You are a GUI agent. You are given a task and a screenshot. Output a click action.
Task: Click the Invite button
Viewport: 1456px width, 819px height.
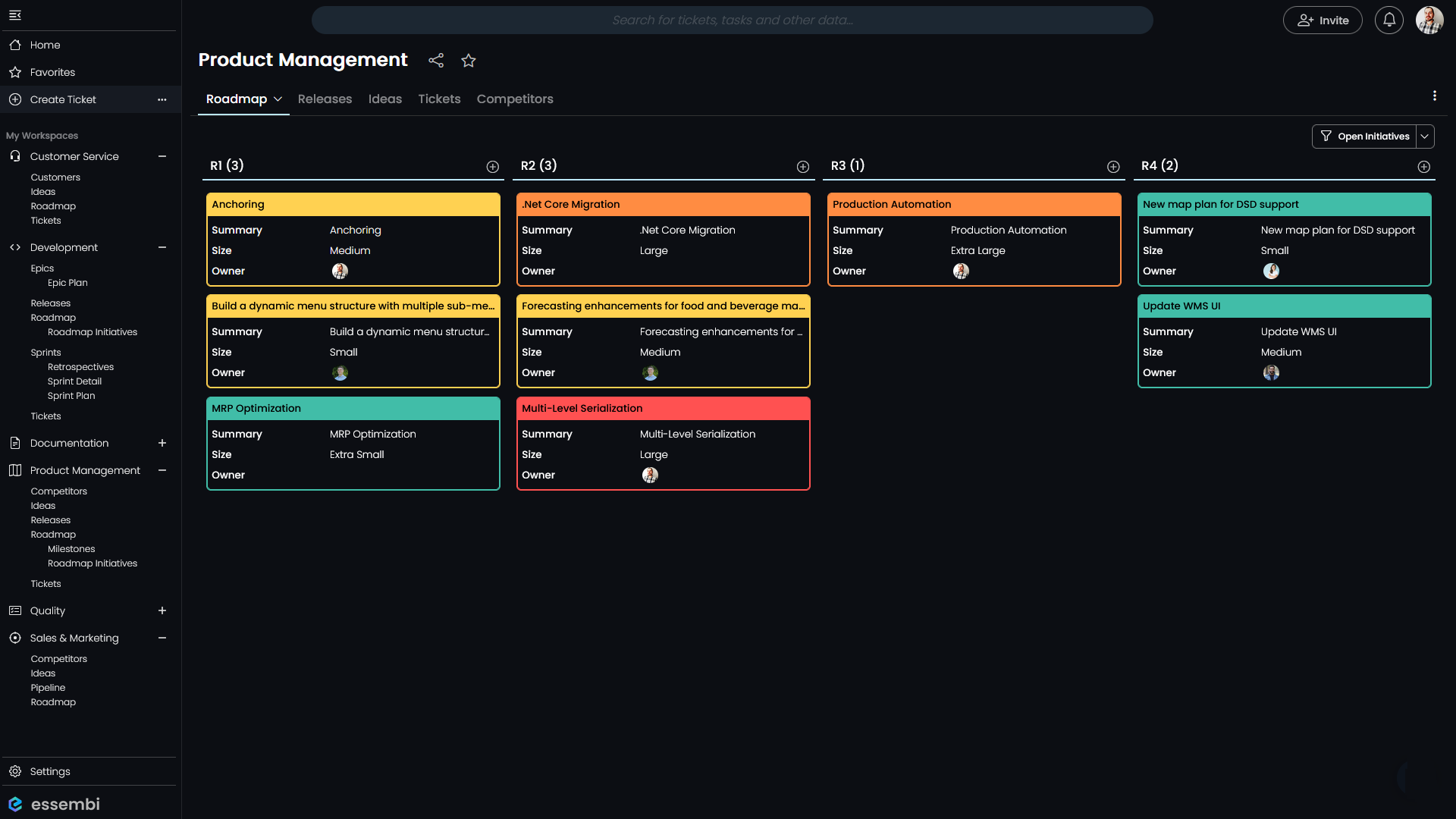pyautogui.click(x=1323, y=20)
